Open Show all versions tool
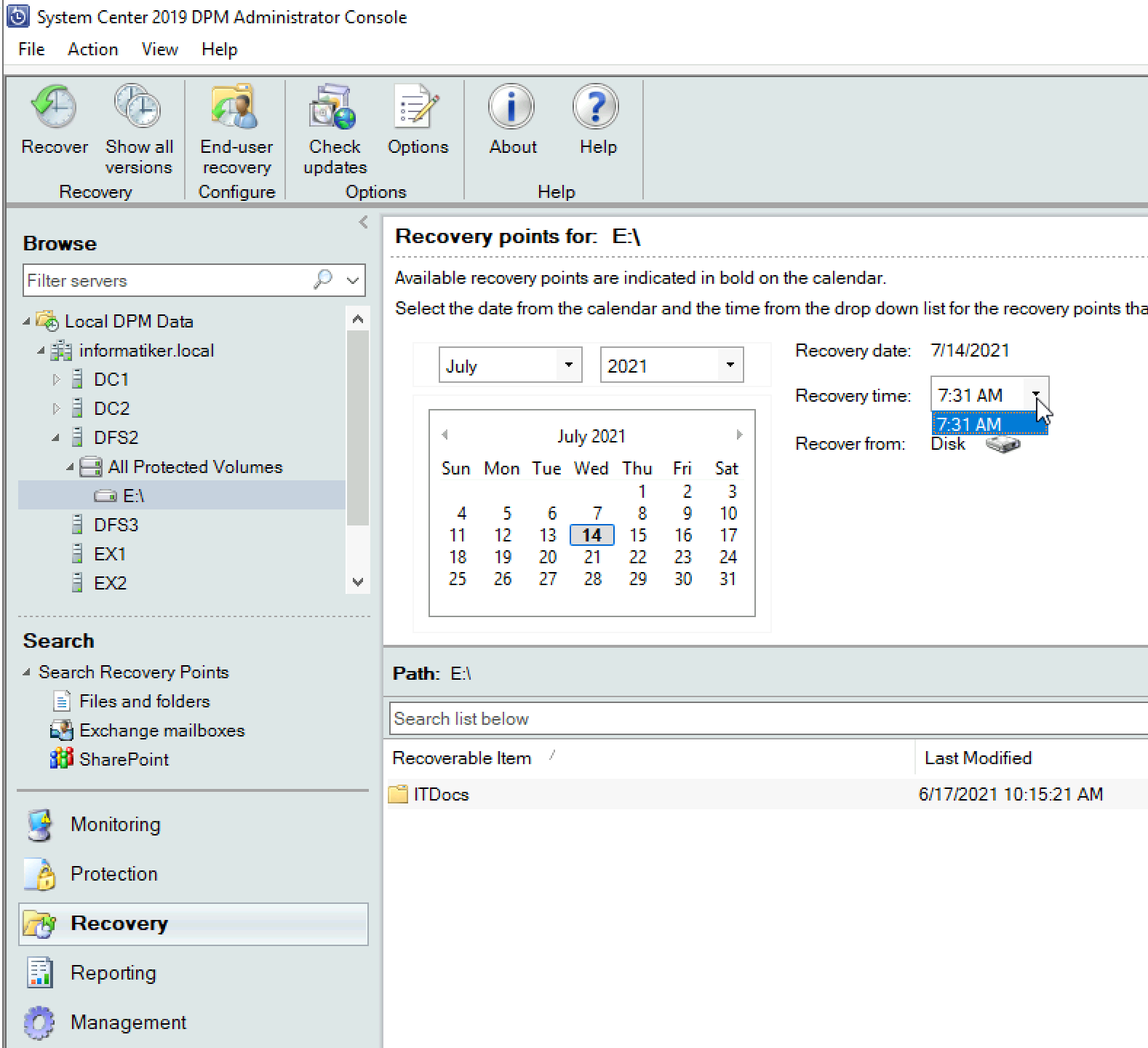 tap(138, 107)
